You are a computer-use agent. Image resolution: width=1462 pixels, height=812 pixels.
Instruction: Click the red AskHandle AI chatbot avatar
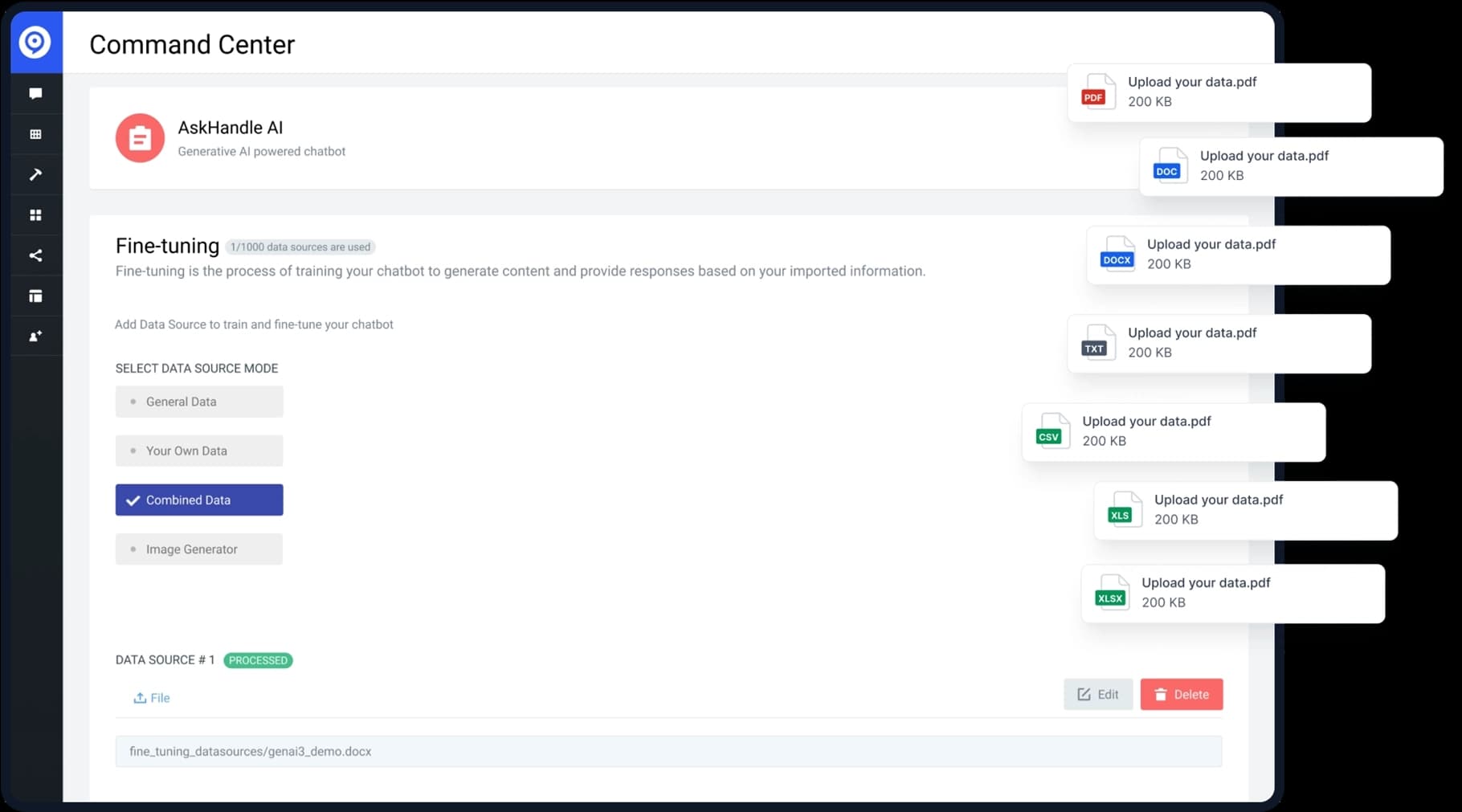pyautogui.click(x=140, y=138)
